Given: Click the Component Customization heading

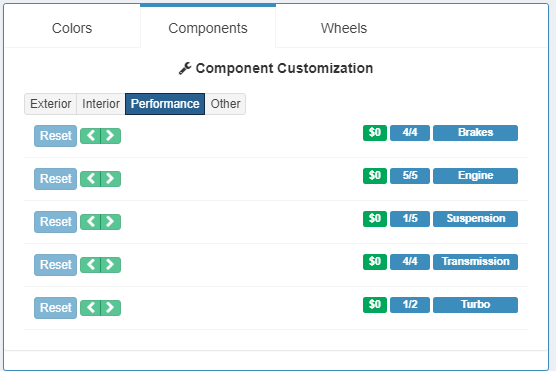Looking at the screenshot, I should click(x=284, y=68).
